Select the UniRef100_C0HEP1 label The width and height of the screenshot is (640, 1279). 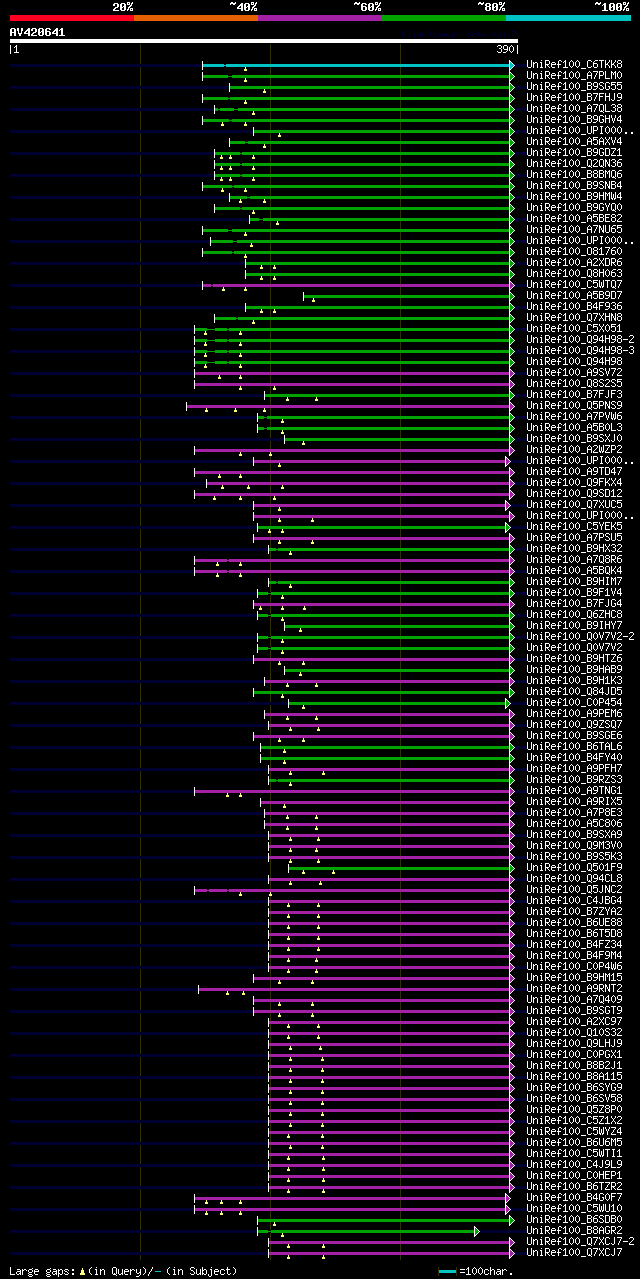point(572,1175)
